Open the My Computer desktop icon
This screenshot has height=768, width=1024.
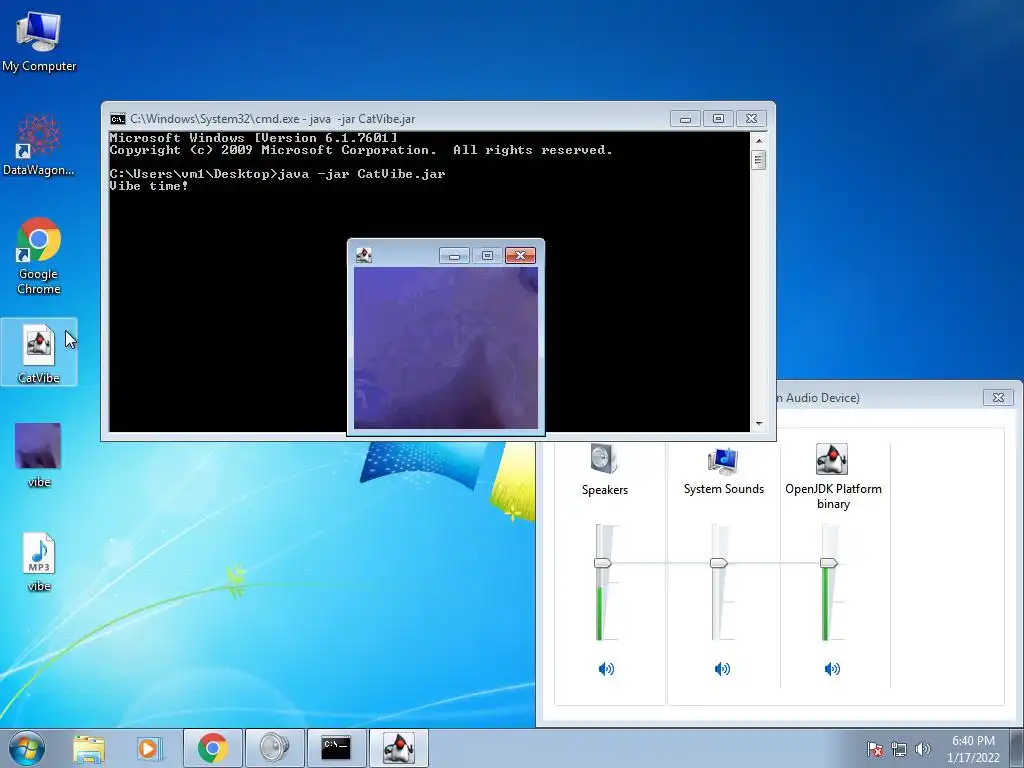39,40
